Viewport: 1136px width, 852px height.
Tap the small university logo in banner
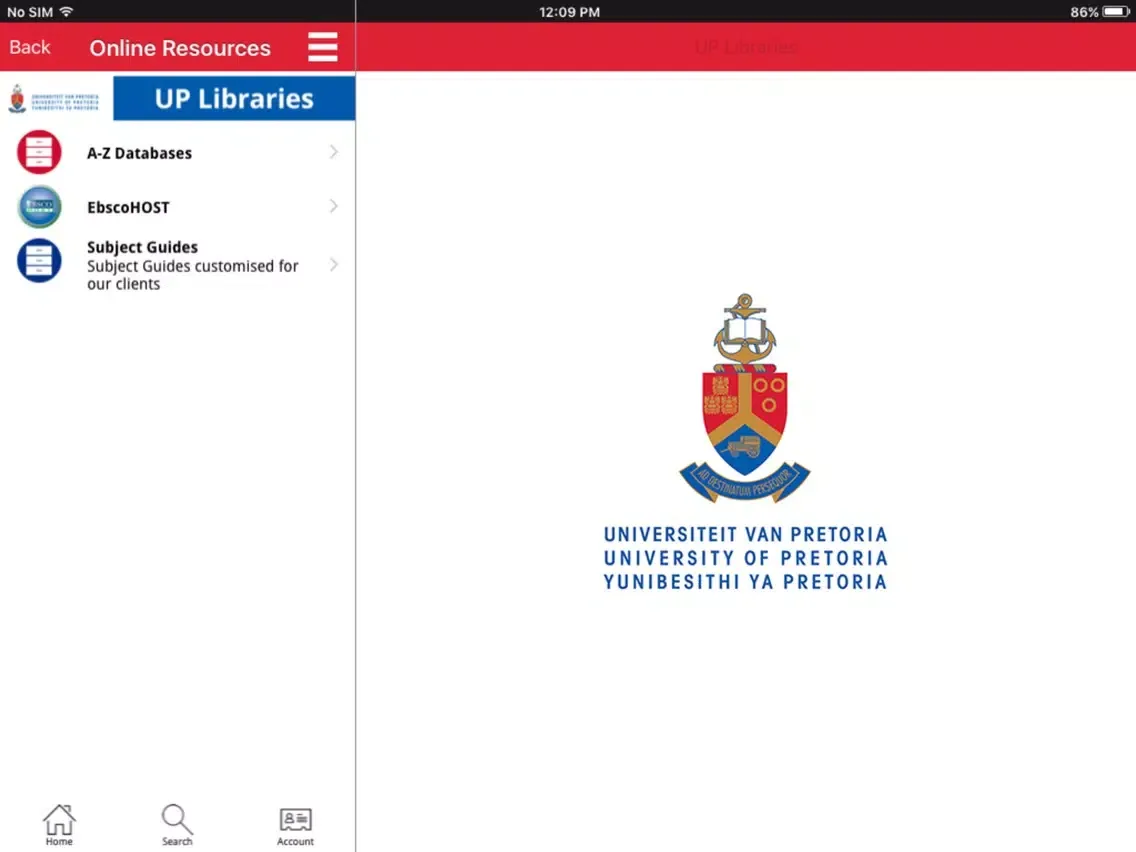point(54,99)
